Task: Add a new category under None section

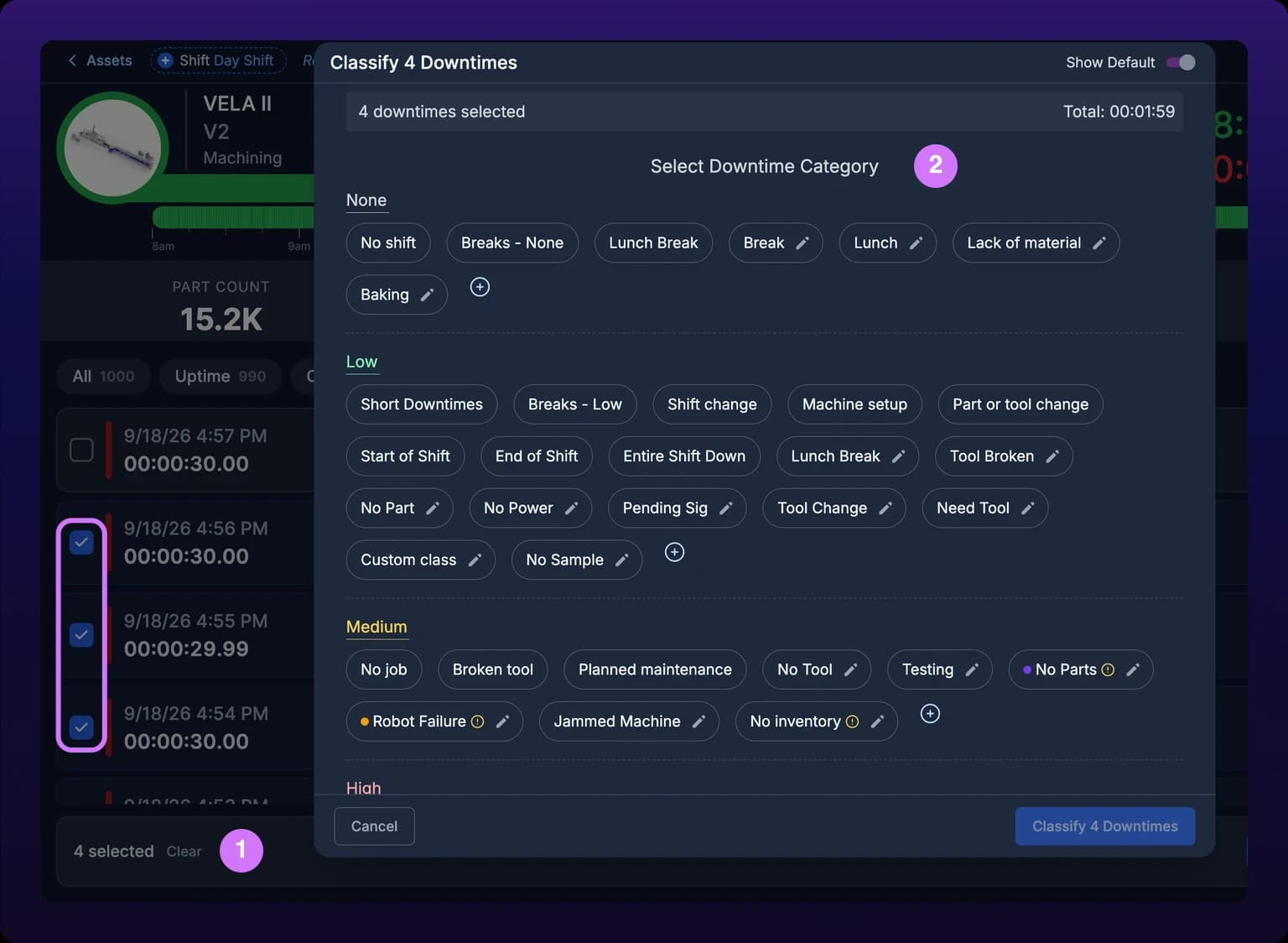Action: click(x=480, y=287)
